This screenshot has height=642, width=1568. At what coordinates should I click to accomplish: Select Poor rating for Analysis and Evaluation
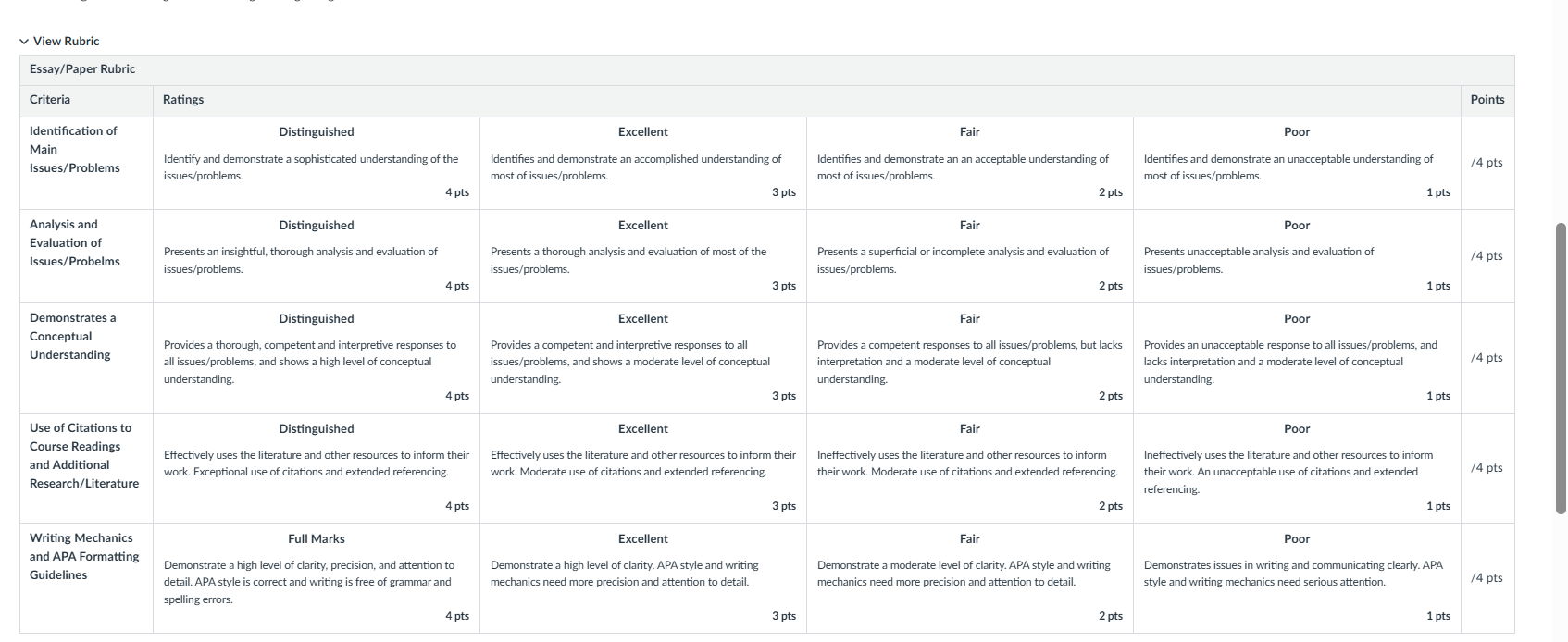tap(1297, 256)
